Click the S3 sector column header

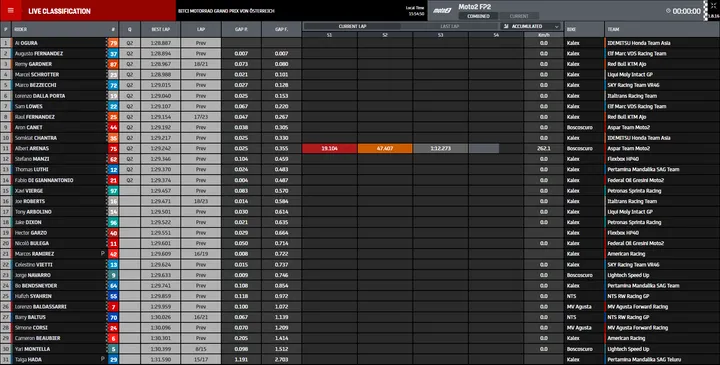440,35
